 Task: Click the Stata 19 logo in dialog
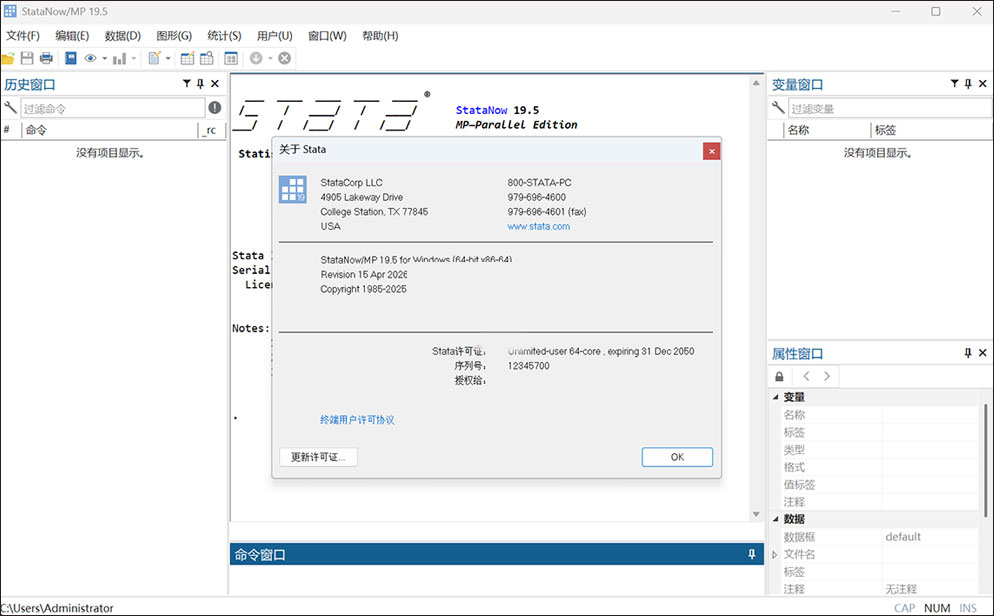point(292,189)
